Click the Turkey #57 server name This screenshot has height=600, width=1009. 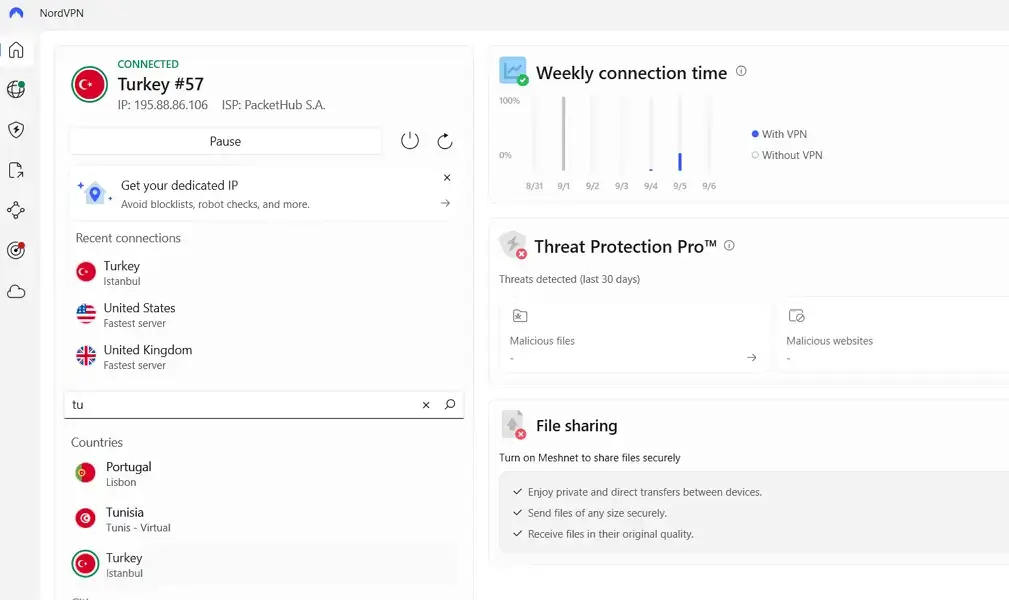coord(160,84)
